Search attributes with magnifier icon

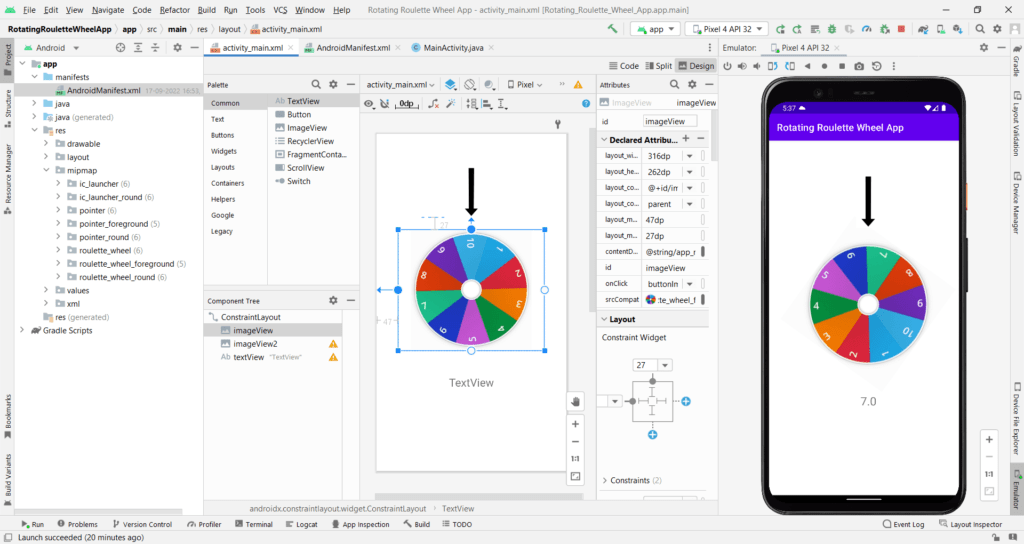coord(675,84)
